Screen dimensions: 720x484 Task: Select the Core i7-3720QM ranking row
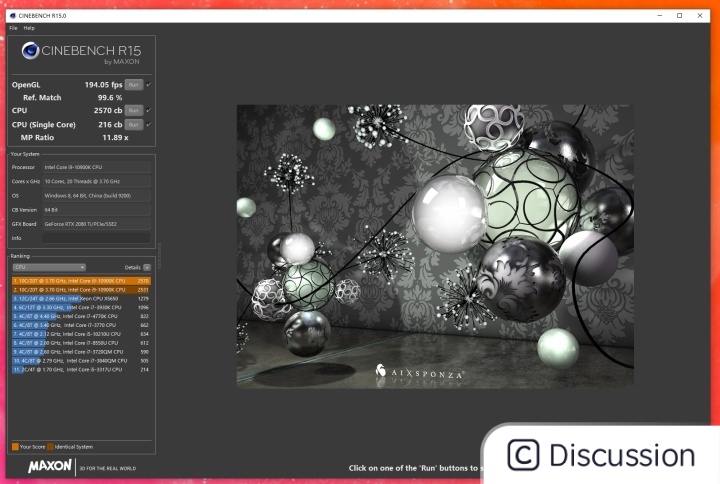click(x=81, y=352)
